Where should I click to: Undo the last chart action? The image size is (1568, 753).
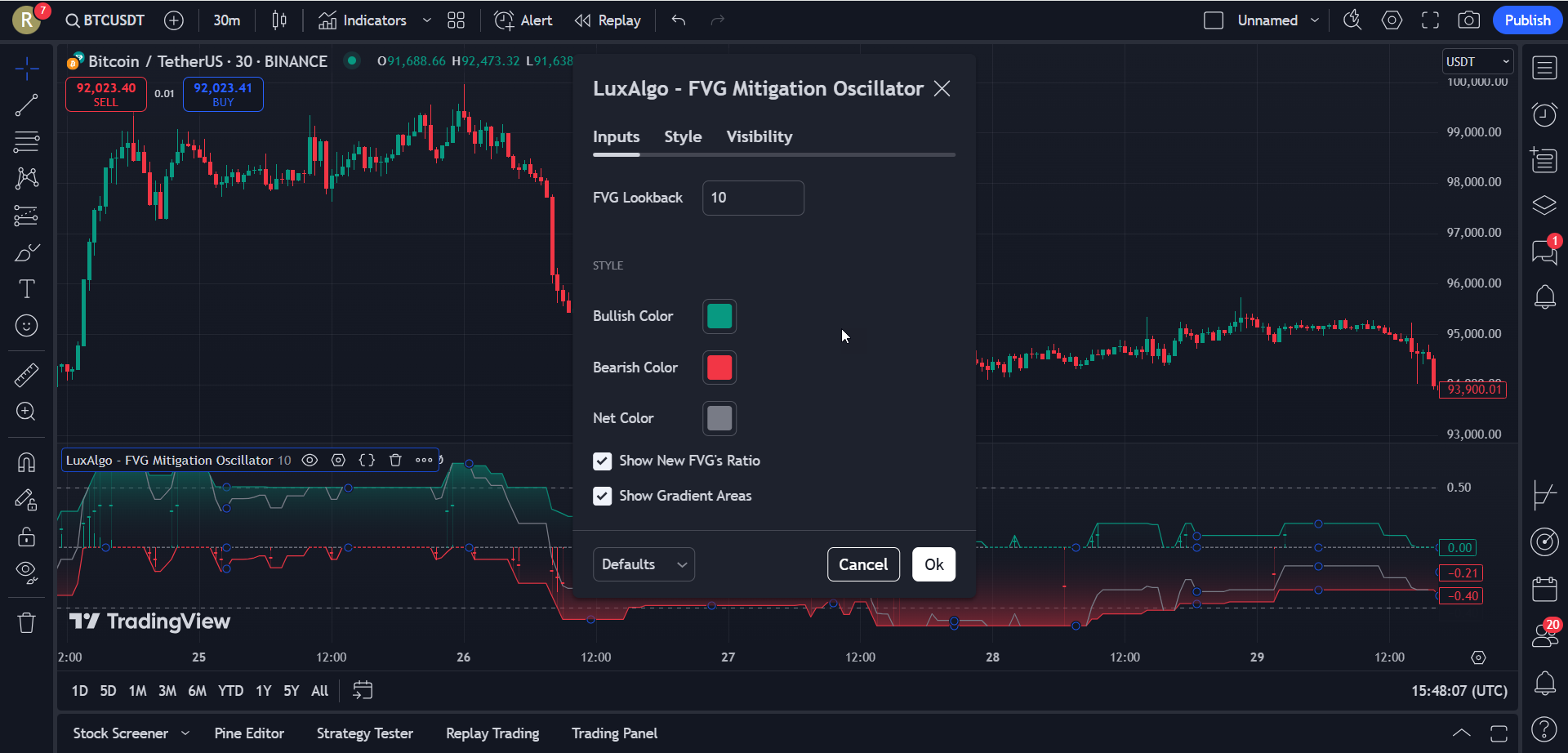[x=679, y=20]
